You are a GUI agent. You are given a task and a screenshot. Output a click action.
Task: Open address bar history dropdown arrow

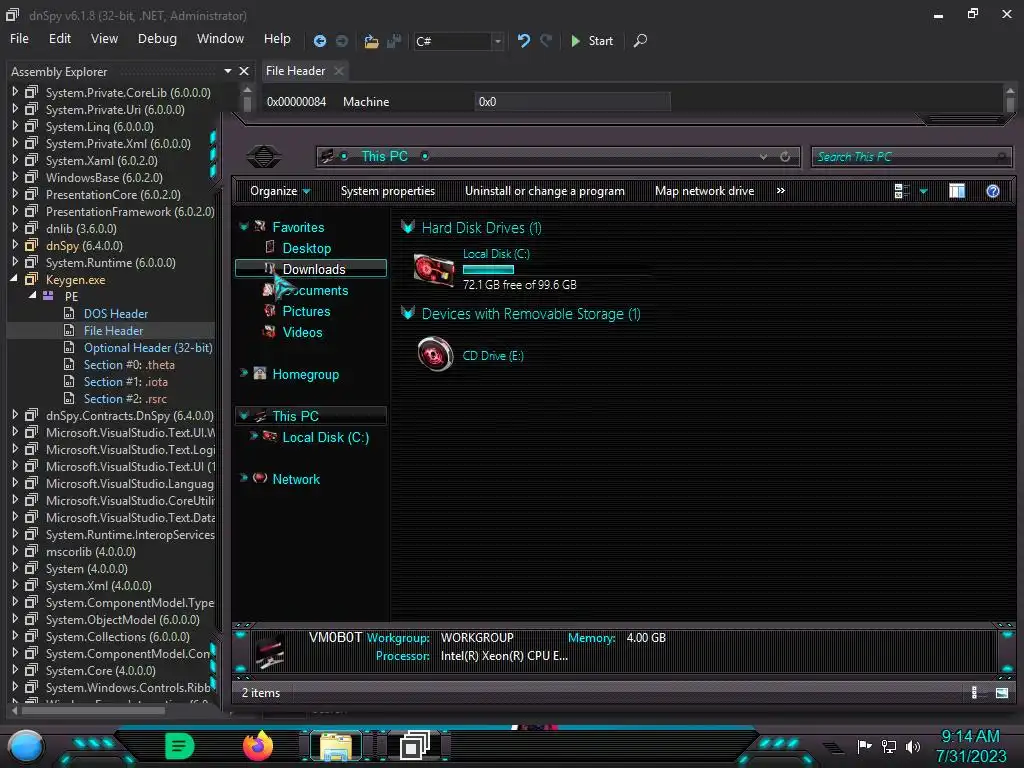pos(763,157)
